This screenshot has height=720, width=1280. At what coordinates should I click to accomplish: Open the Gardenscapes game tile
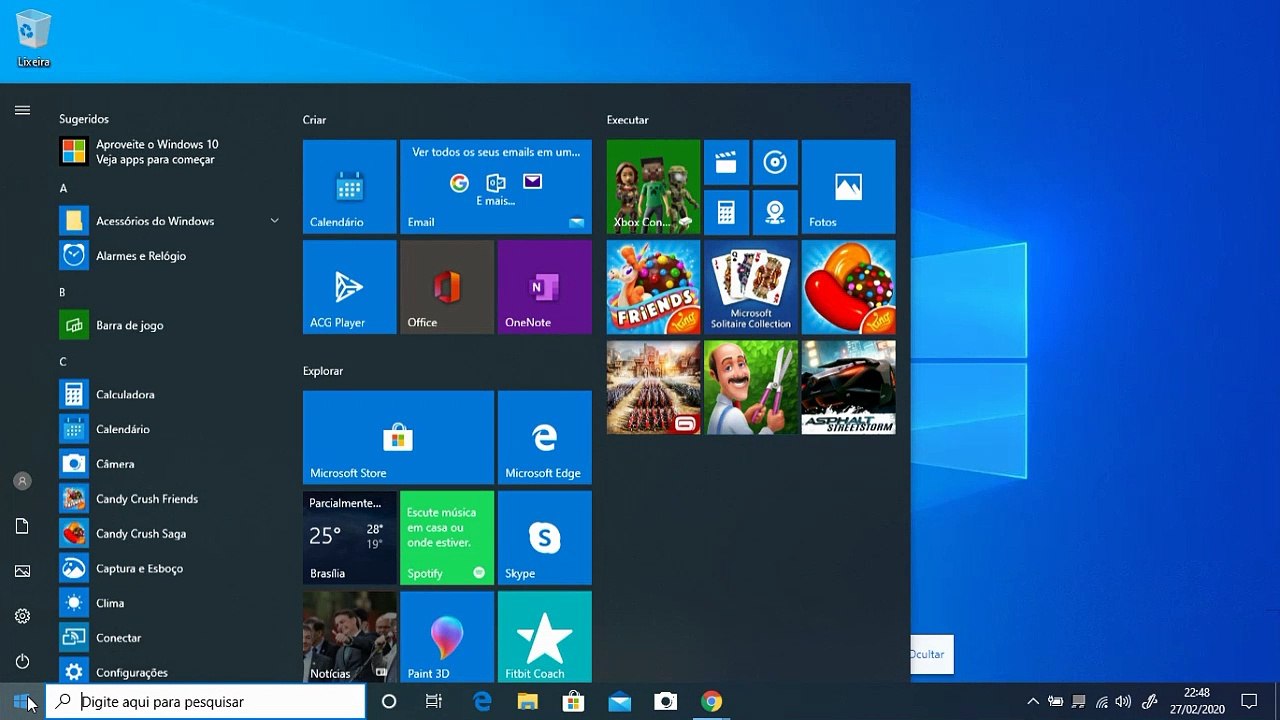click(751, 387)
